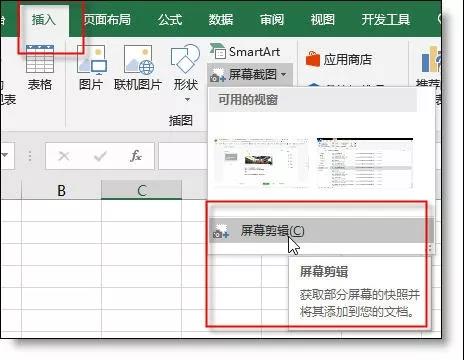Viewport: 464px width, 360px height.
Task: Click the 屏幕剪辑 camera icon
Action: [x=221, y=231]
